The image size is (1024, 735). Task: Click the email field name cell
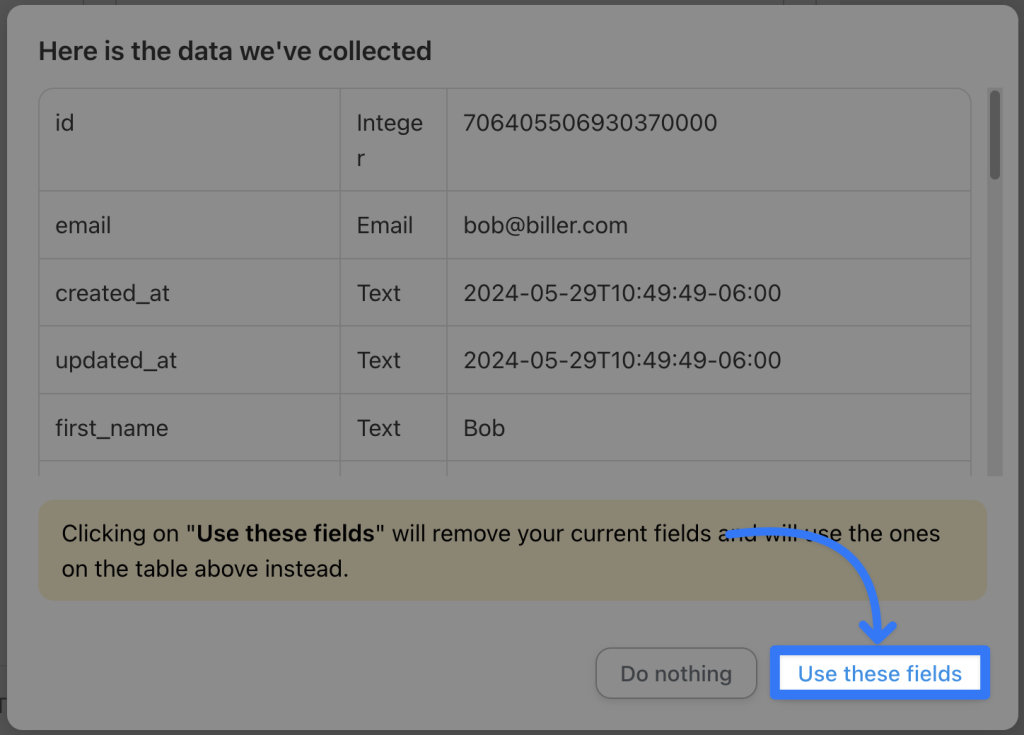coord(83,226)
